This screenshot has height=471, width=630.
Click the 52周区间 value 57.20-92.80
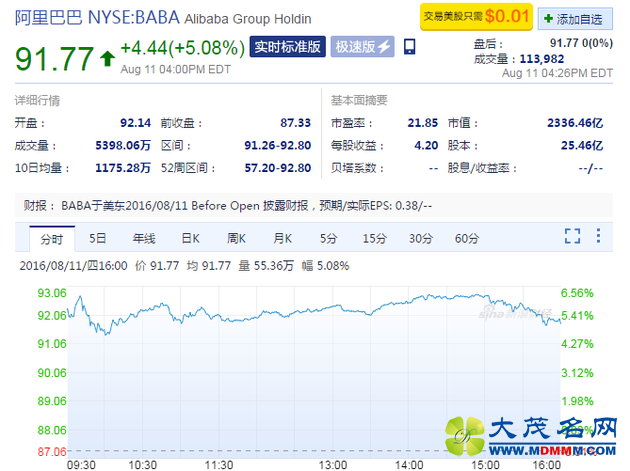(278, 168)
